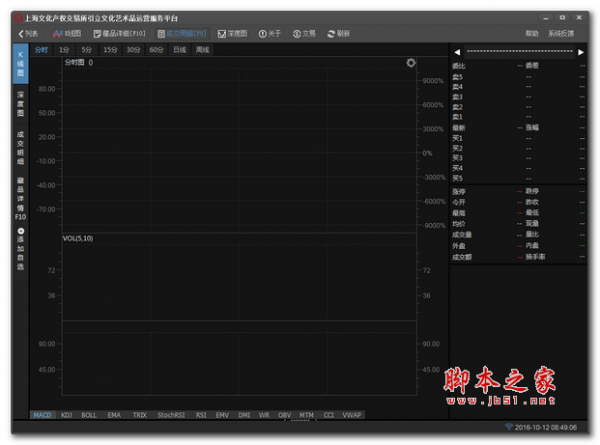
Task: Click the dashed item name field in the right panel
Action: (x=519, y=52)
